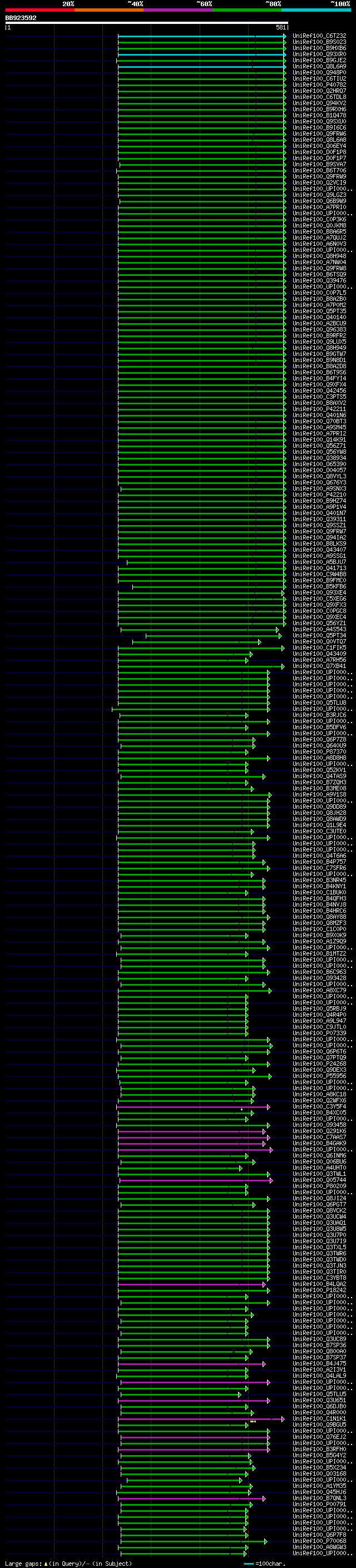Screen dimensions: 356x1568
Task: Select hit label UniRef100_C1BUK0
Action: [319, 892]
